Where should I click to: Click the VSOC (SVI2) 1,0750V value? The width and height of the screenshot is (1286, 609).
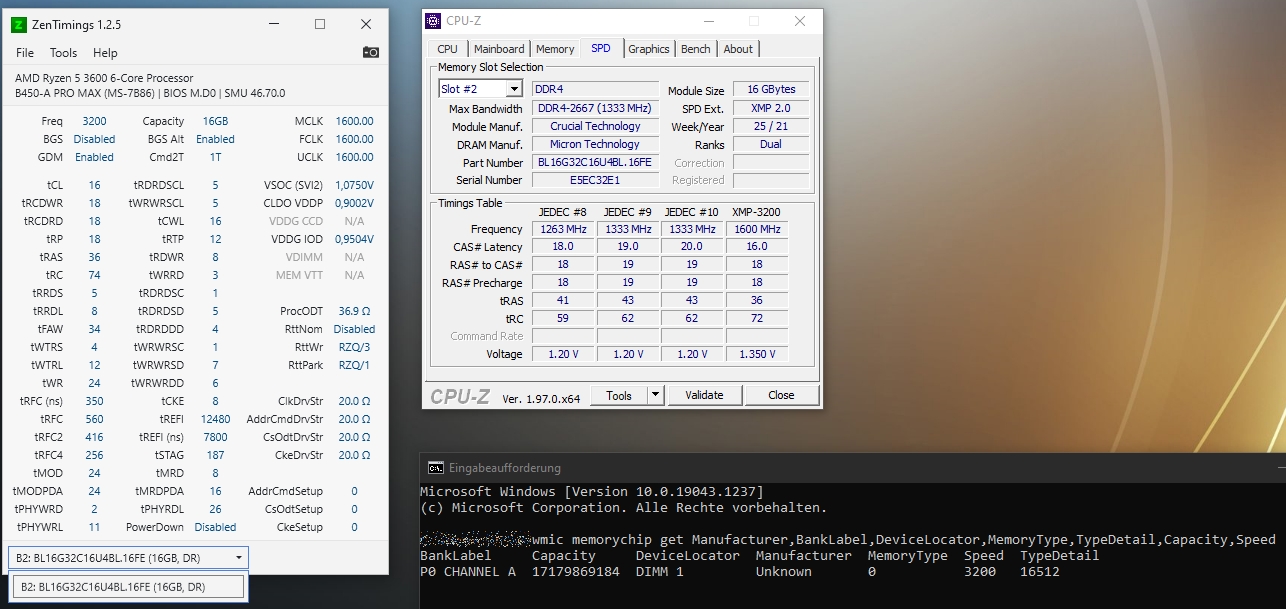point(354,185)
